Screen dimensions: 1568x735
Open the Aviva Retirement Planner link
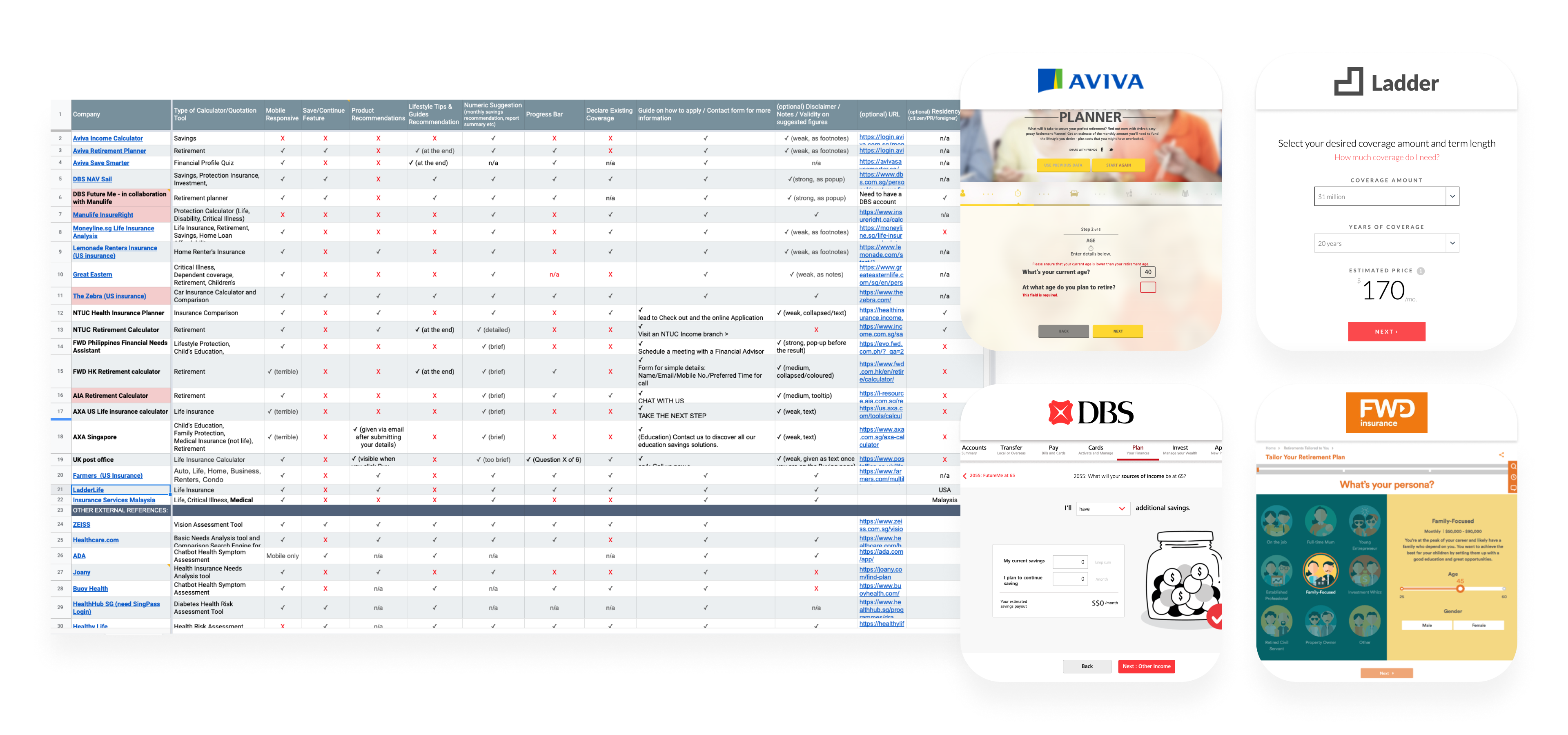click(x=109, y=150)
